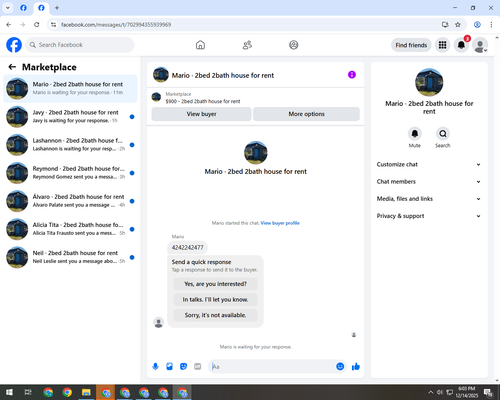Open Chrome three-dot menu

click(x=491, y=25)
